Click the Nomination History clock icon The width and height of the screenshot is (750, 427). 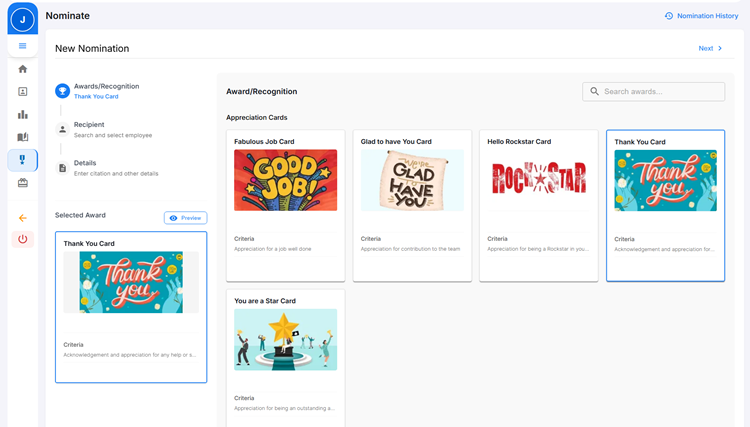point(669,16)
